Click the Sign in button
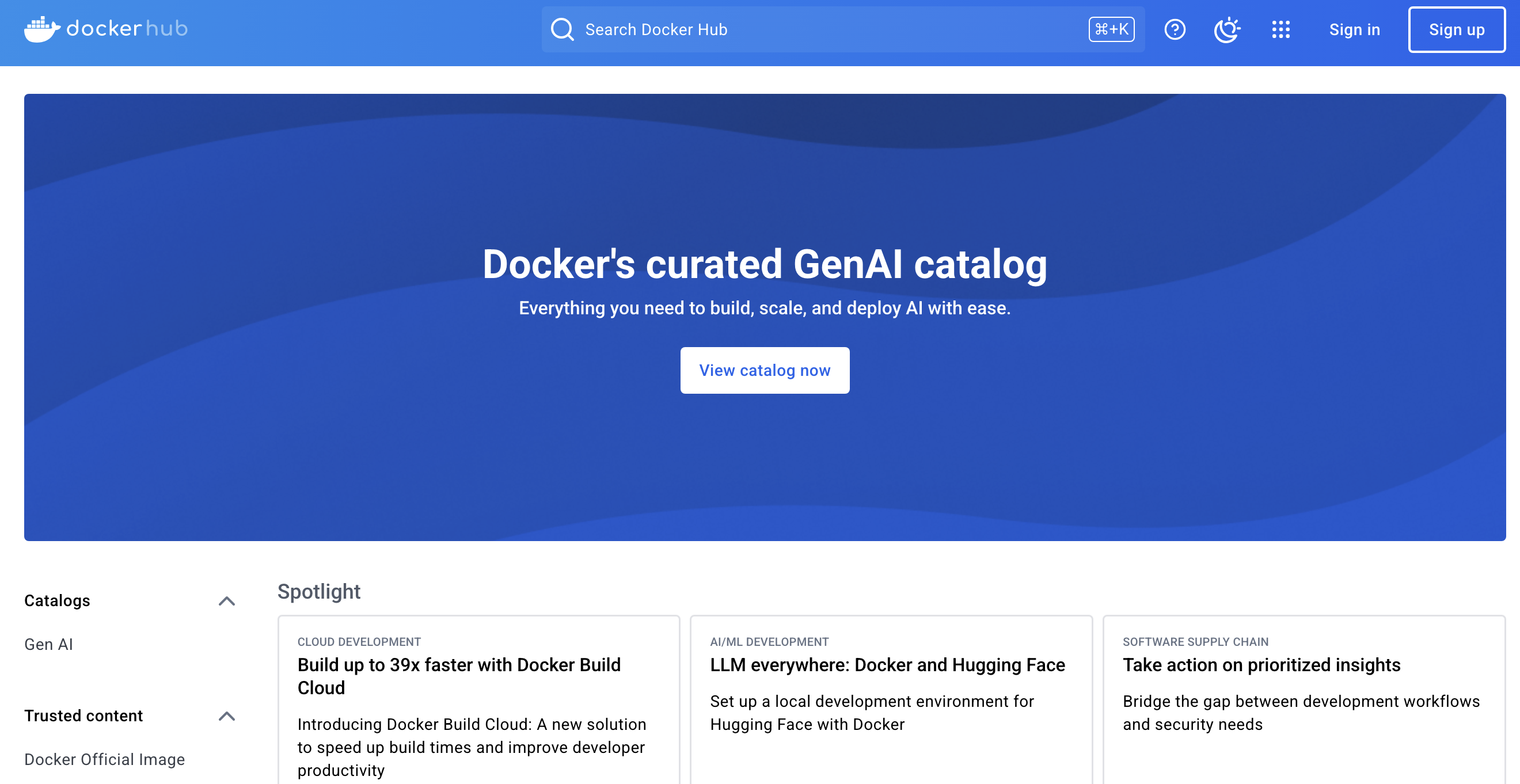The image size is (1520, 784). 1354,29
